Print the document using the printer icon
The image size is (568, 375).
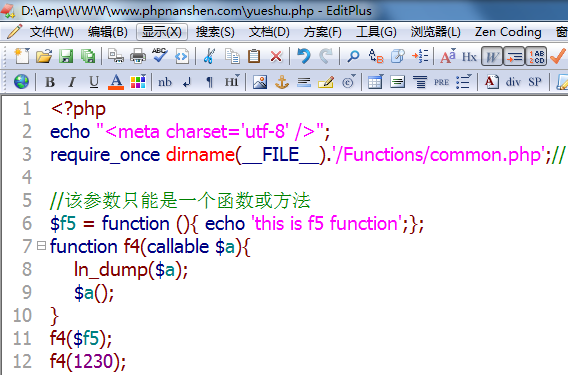[138, 56]
